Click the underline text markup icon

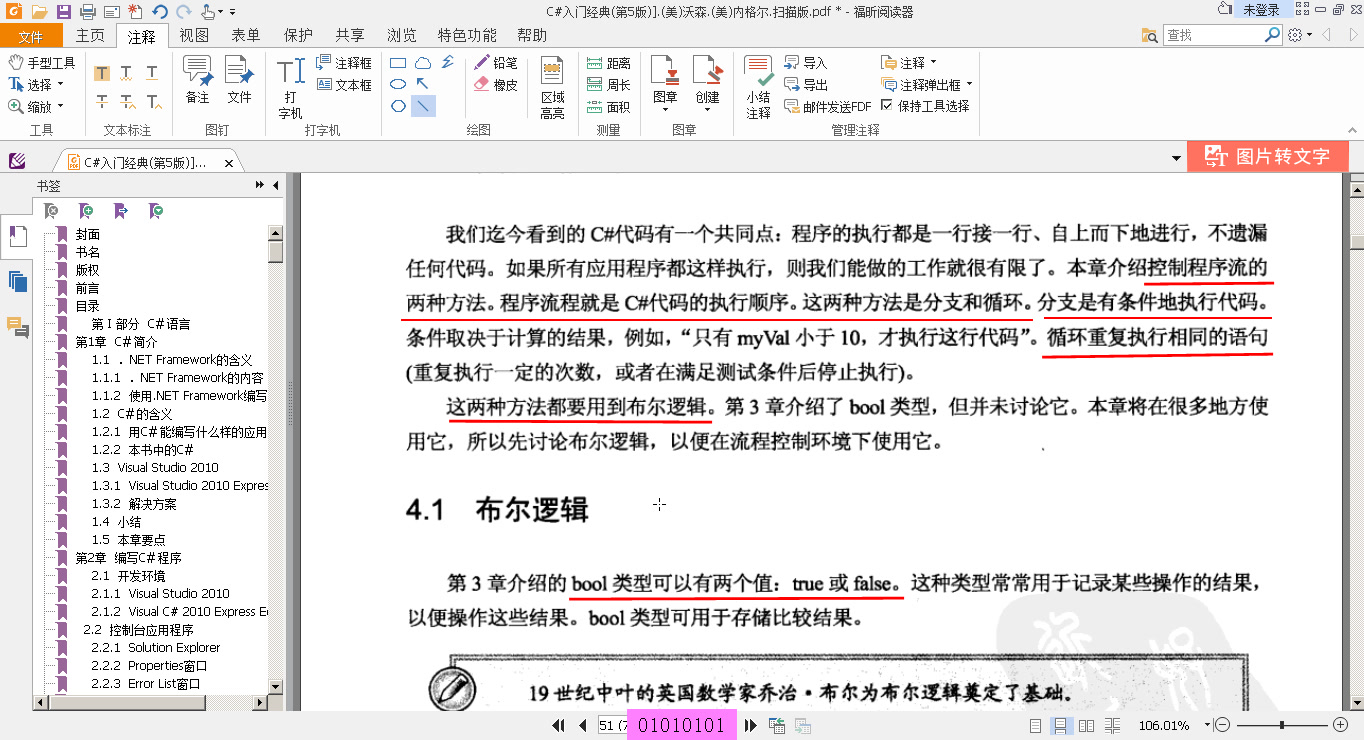coord(152,73)
